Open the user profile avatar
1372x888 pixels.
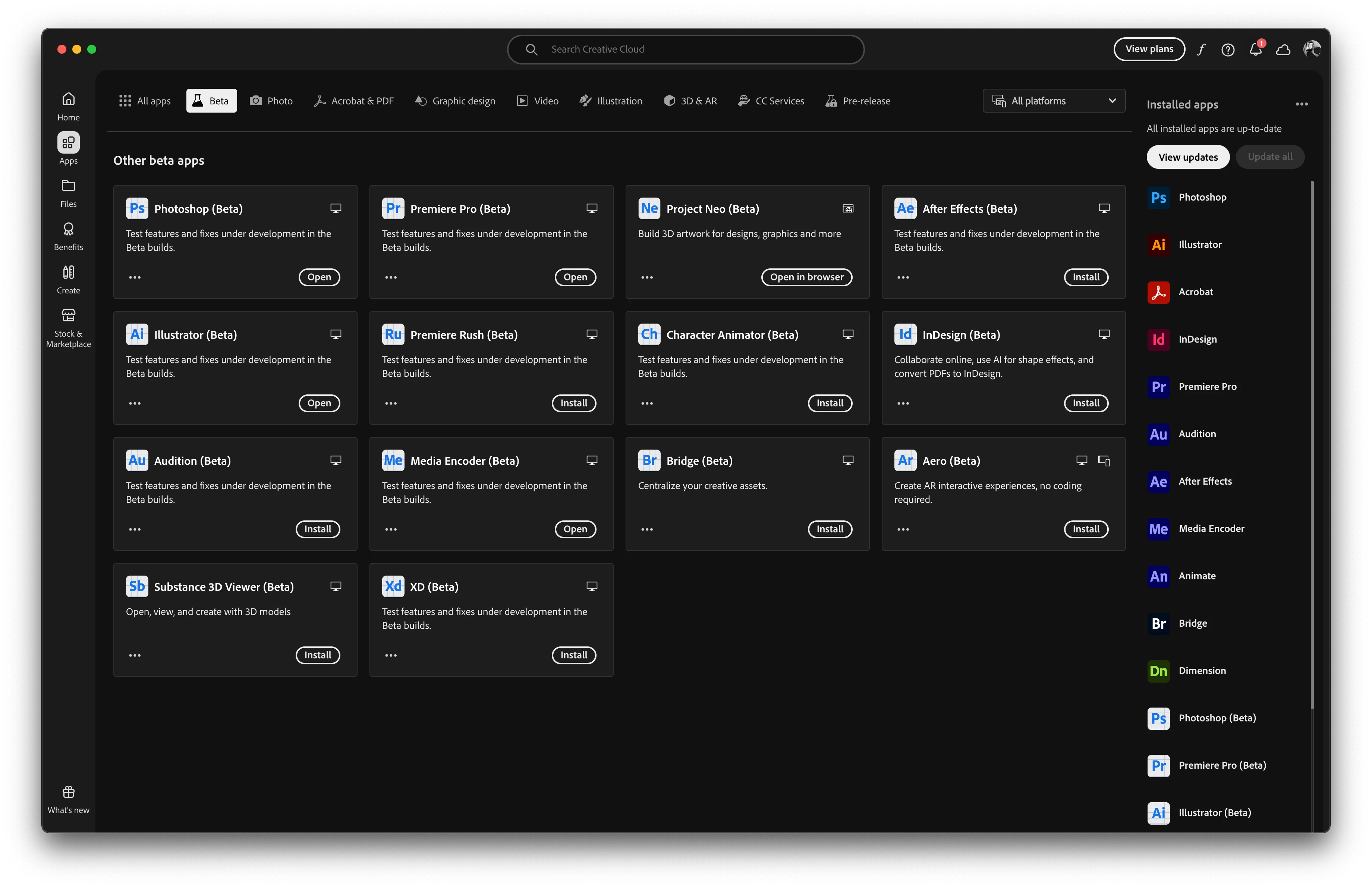1312,50
